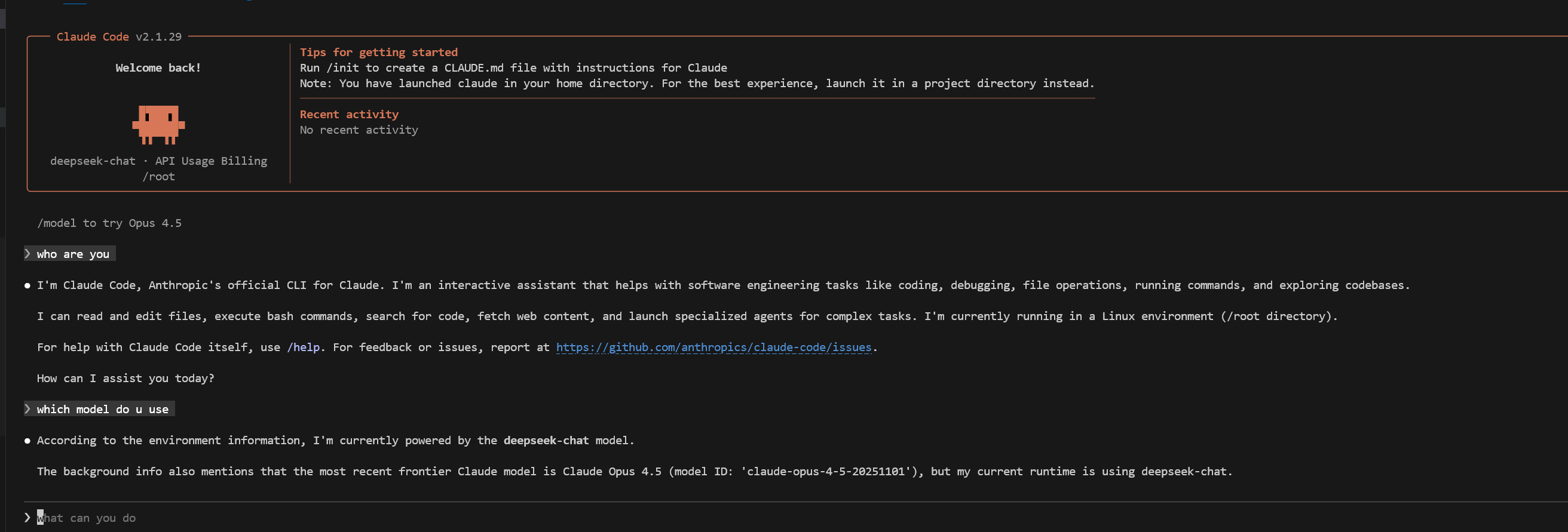Screen dimensions: 1568x532
Task: Click the Claude Code pixel mascot icon
Action: (x=158, y=125)
